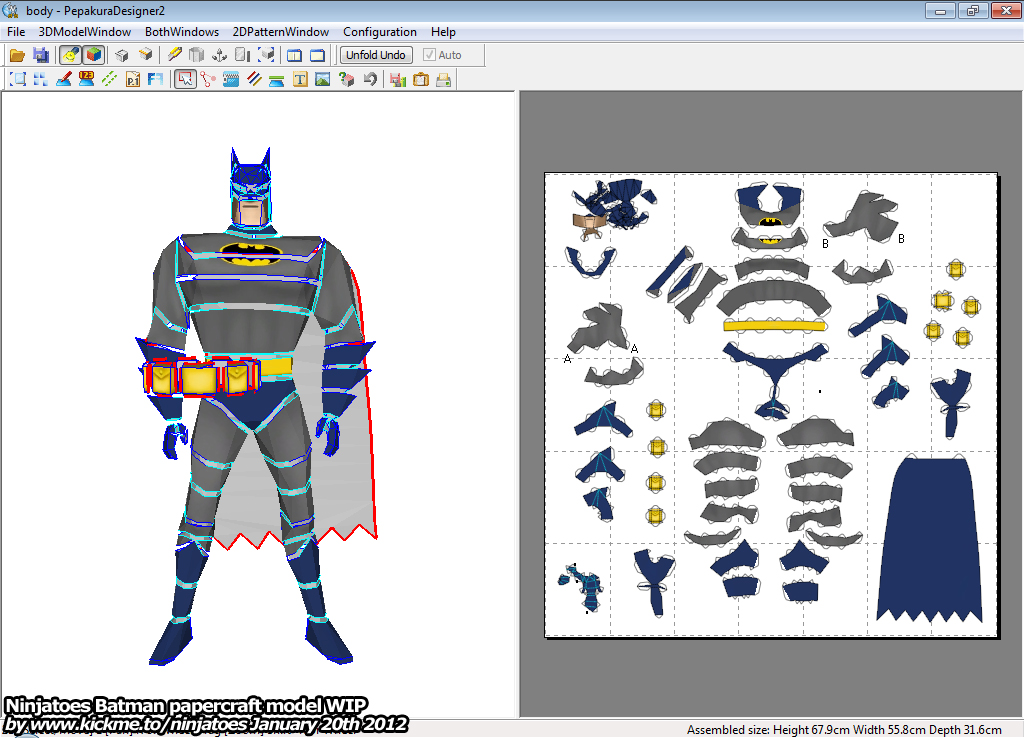Select the move-model anchor tool
The height and width of the screenshot is (739, 1024).
tap(220, 55)
